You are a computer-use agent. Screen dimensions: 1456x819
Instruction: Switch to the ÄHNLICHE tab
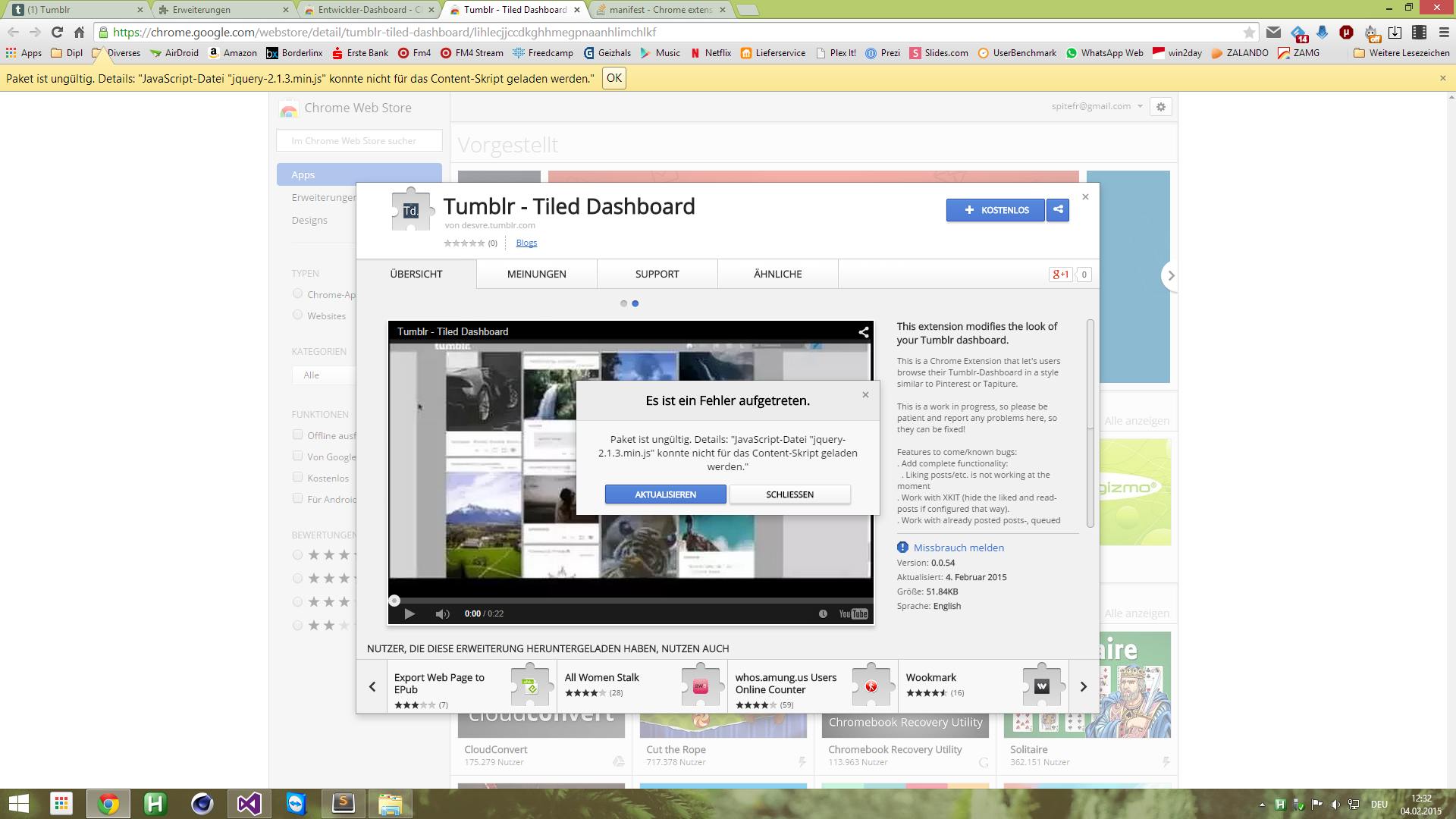(x=778, y=275)
